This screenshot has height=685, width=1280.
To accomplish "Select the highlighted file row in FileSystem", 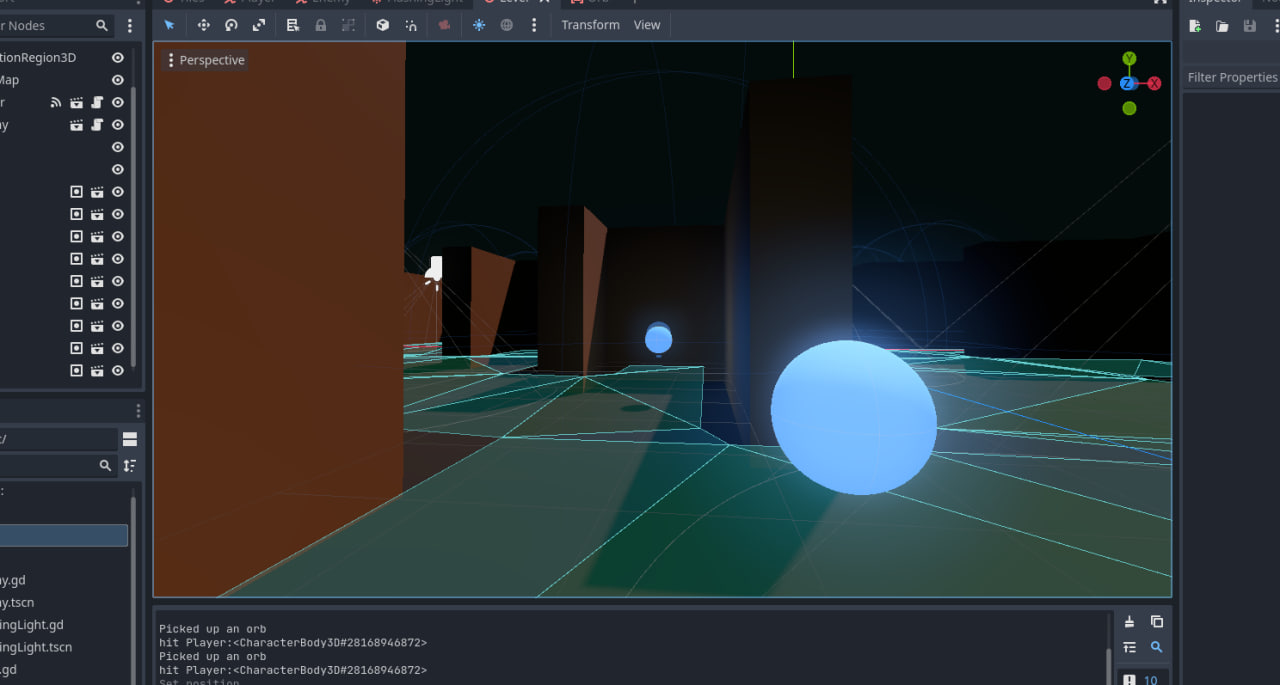I will [64, 536].
